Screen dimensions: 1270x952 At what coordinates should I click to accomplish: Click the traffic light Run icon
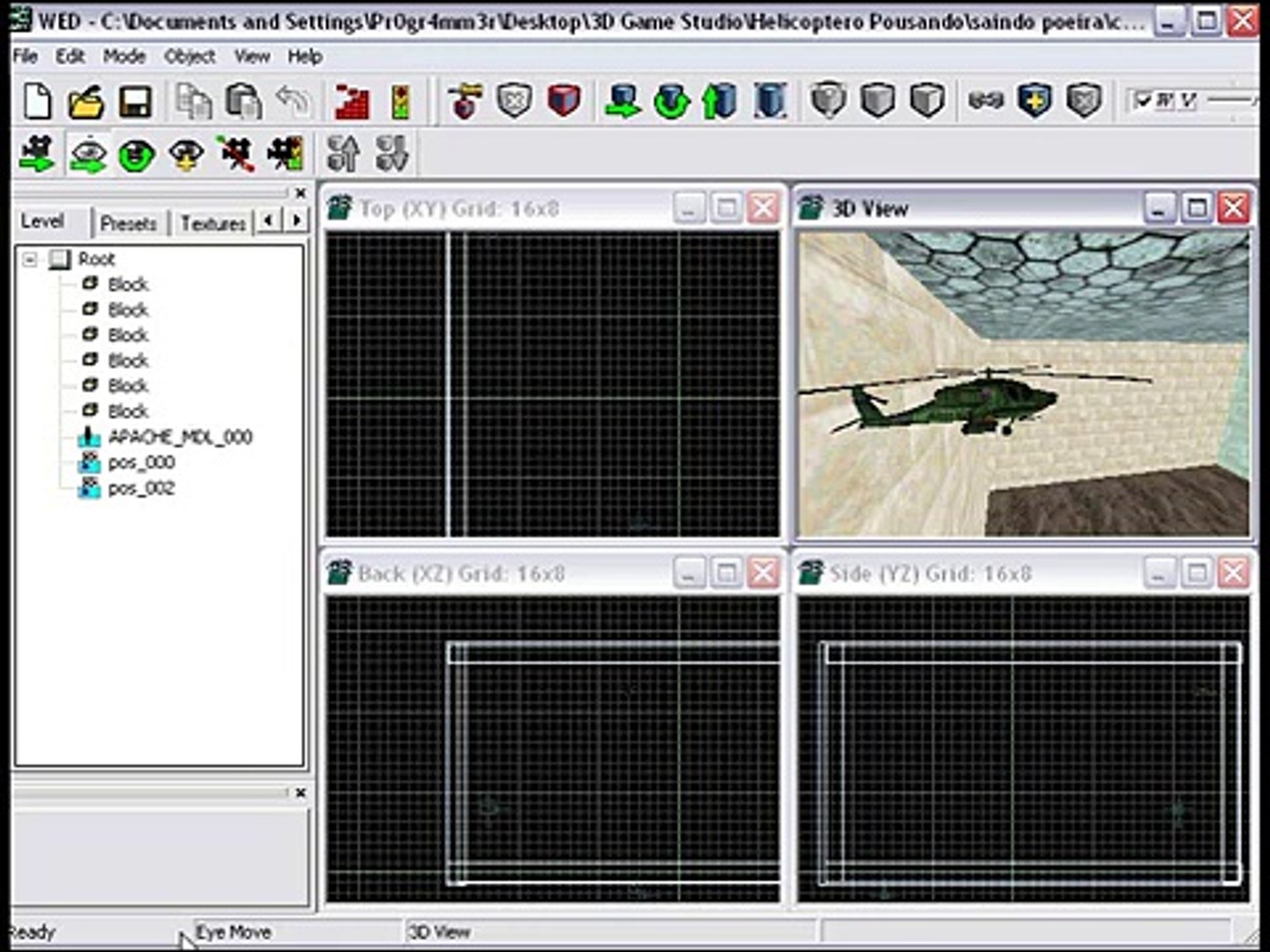(x=400, y=101)
